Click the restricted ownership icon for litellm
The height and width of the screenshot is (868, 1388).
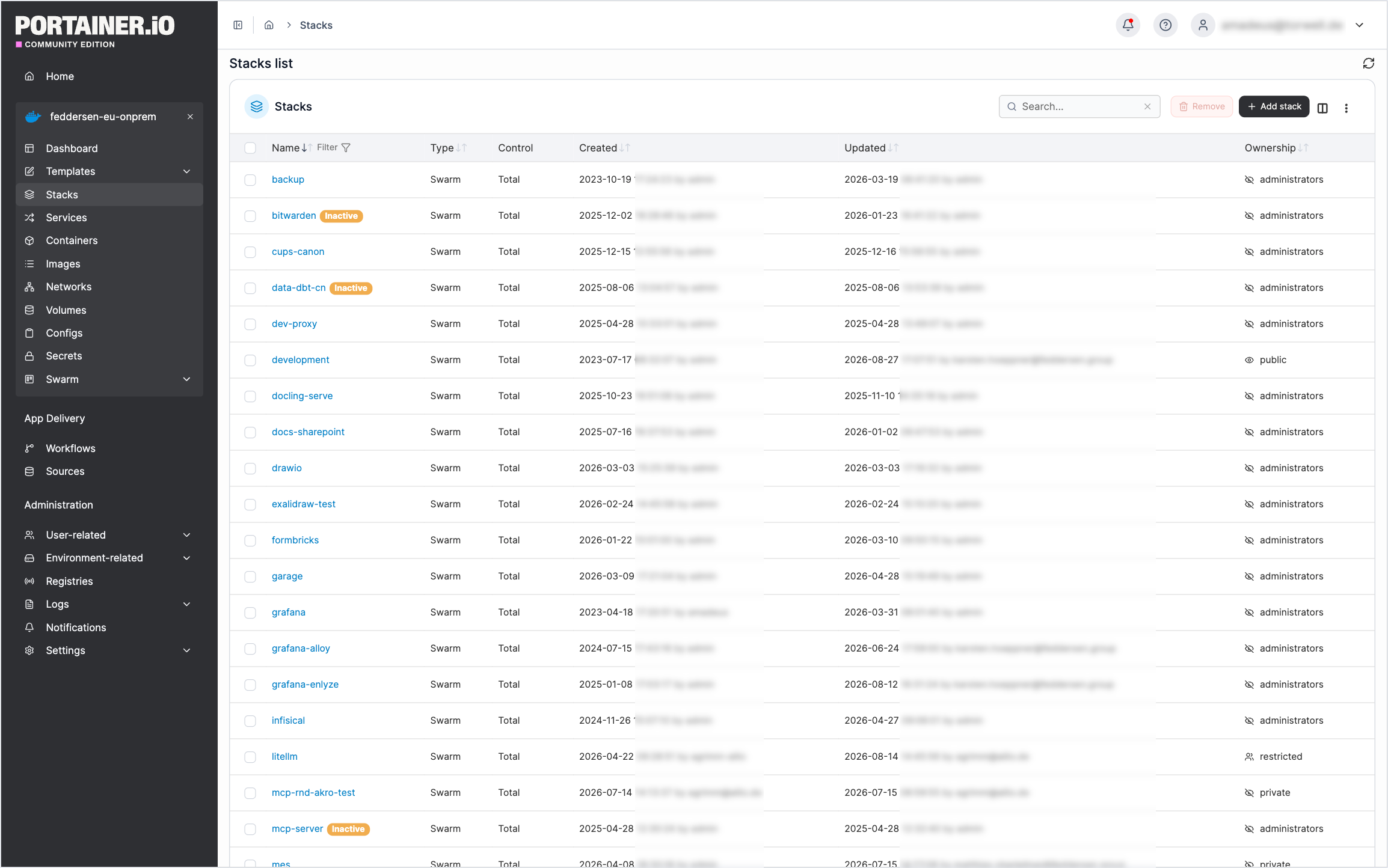click(x=1249, y=757)
